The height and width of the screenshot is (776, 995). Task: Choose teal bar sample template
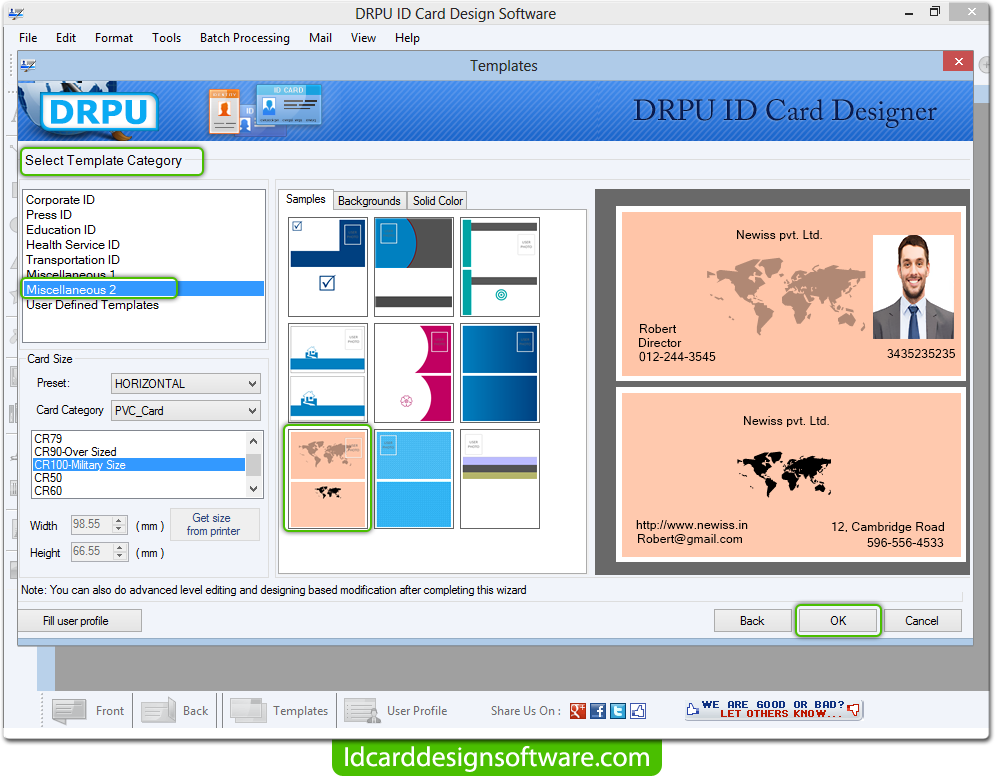click(500, 266)
